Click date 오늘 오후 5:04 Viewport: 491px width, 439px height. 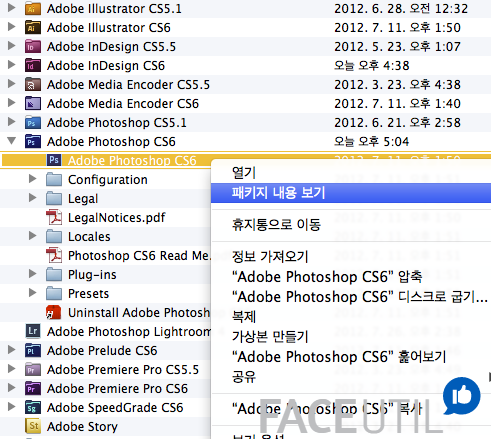[372, 142]
